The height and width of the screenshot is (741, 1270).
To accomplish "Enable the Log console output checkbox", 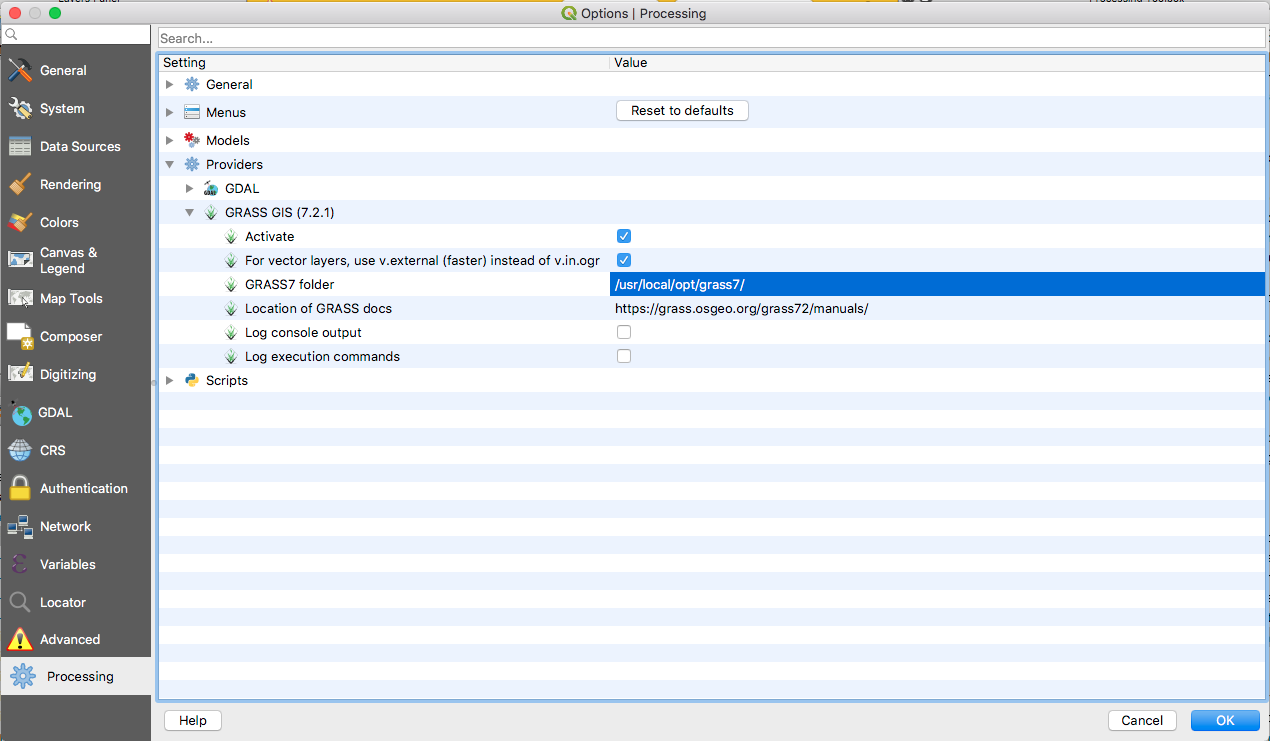I will pos(624,333).
